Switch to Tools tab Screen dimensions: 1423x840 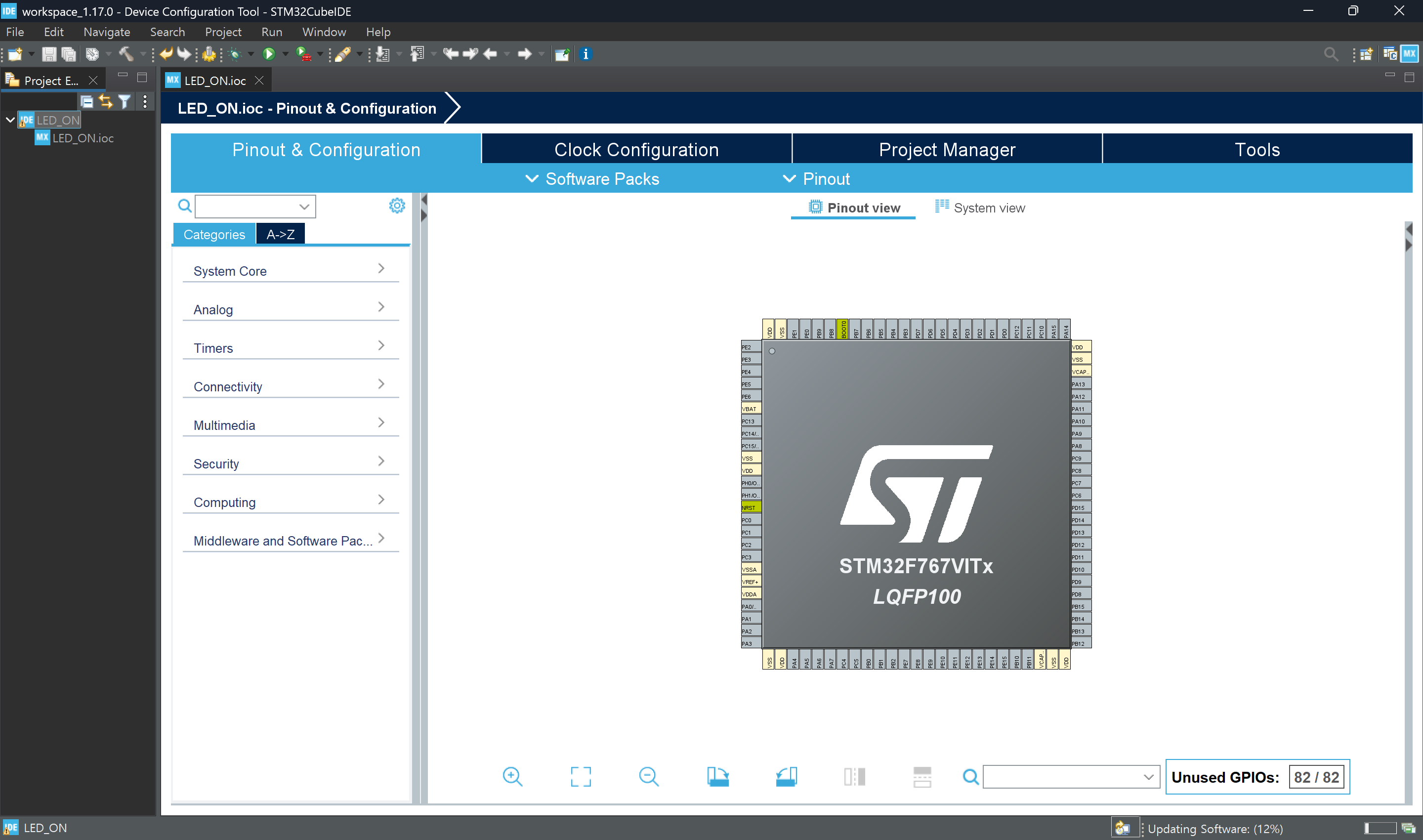(1257, 149)
